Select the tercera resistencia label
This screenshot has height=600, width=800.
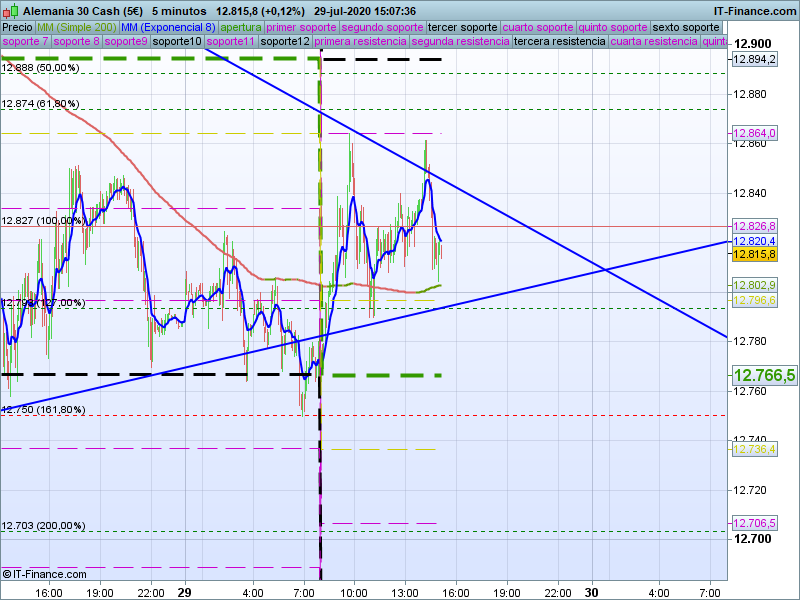558,42
